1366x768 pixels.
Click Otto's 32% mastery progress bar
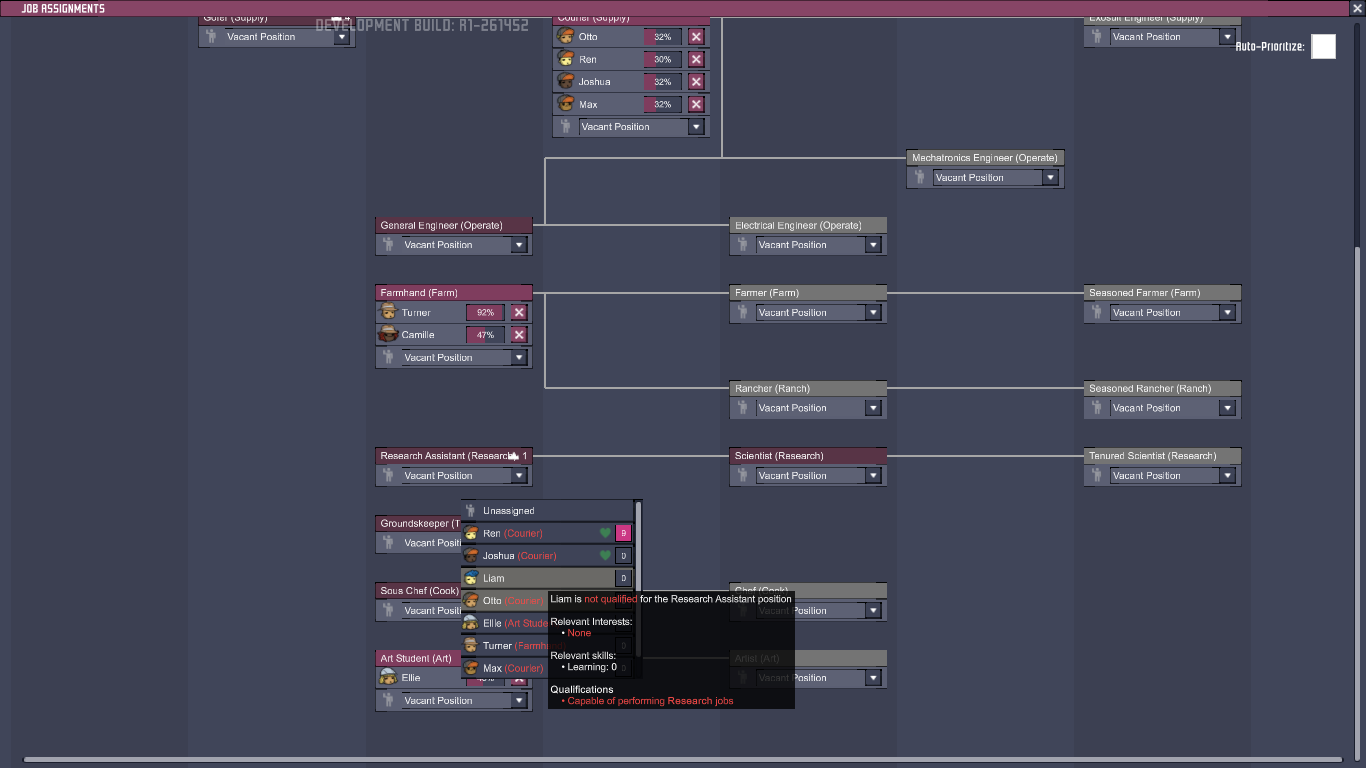click(x=663, y=37)
